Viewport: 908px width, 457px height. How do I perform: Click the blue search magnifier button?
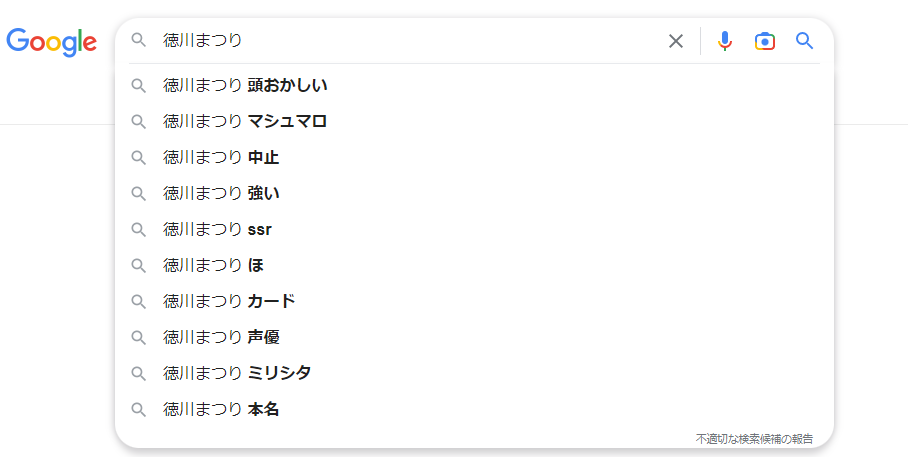(804, 41)
